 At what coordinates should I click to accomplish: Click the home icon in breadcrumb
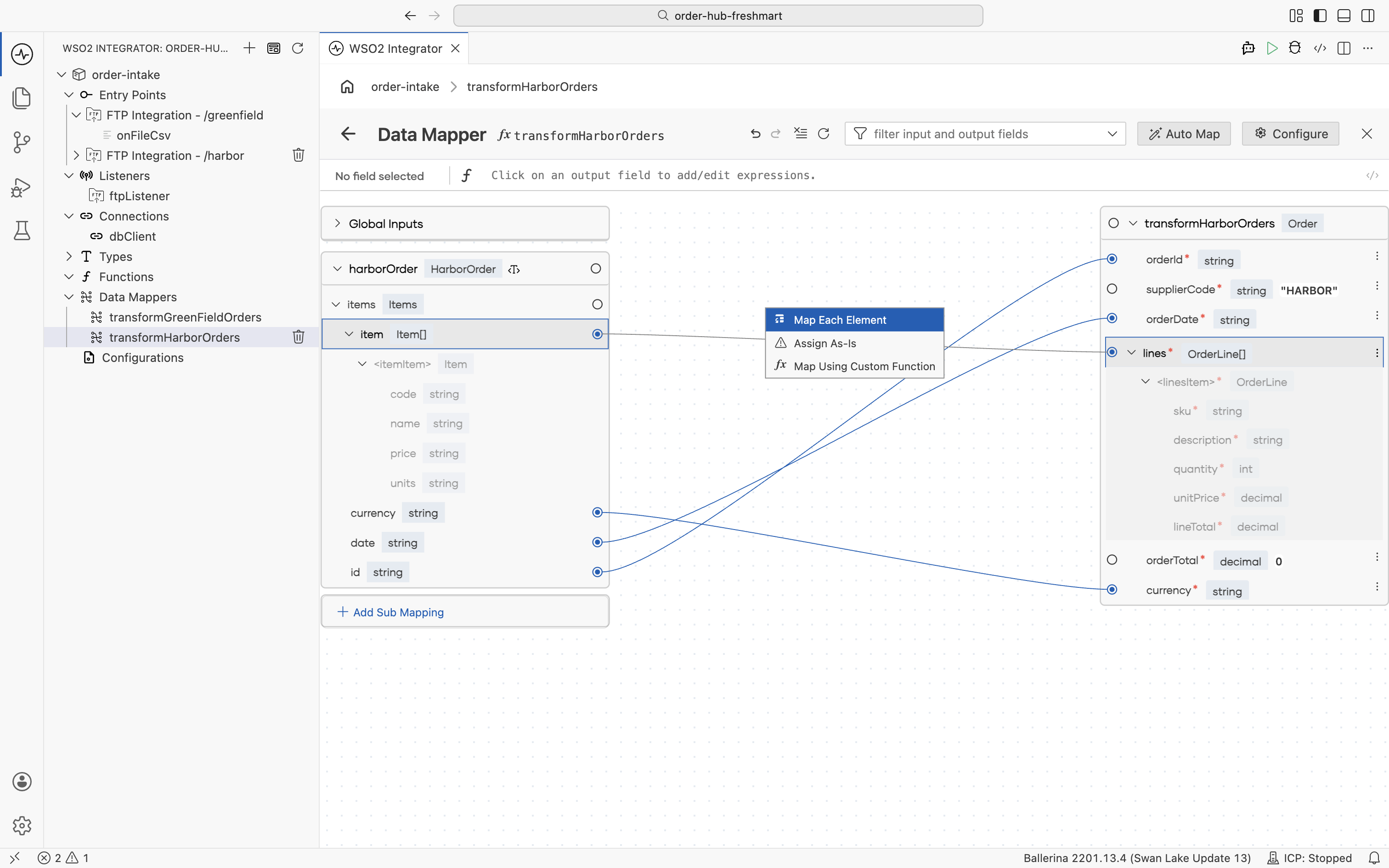coord(347,87)
